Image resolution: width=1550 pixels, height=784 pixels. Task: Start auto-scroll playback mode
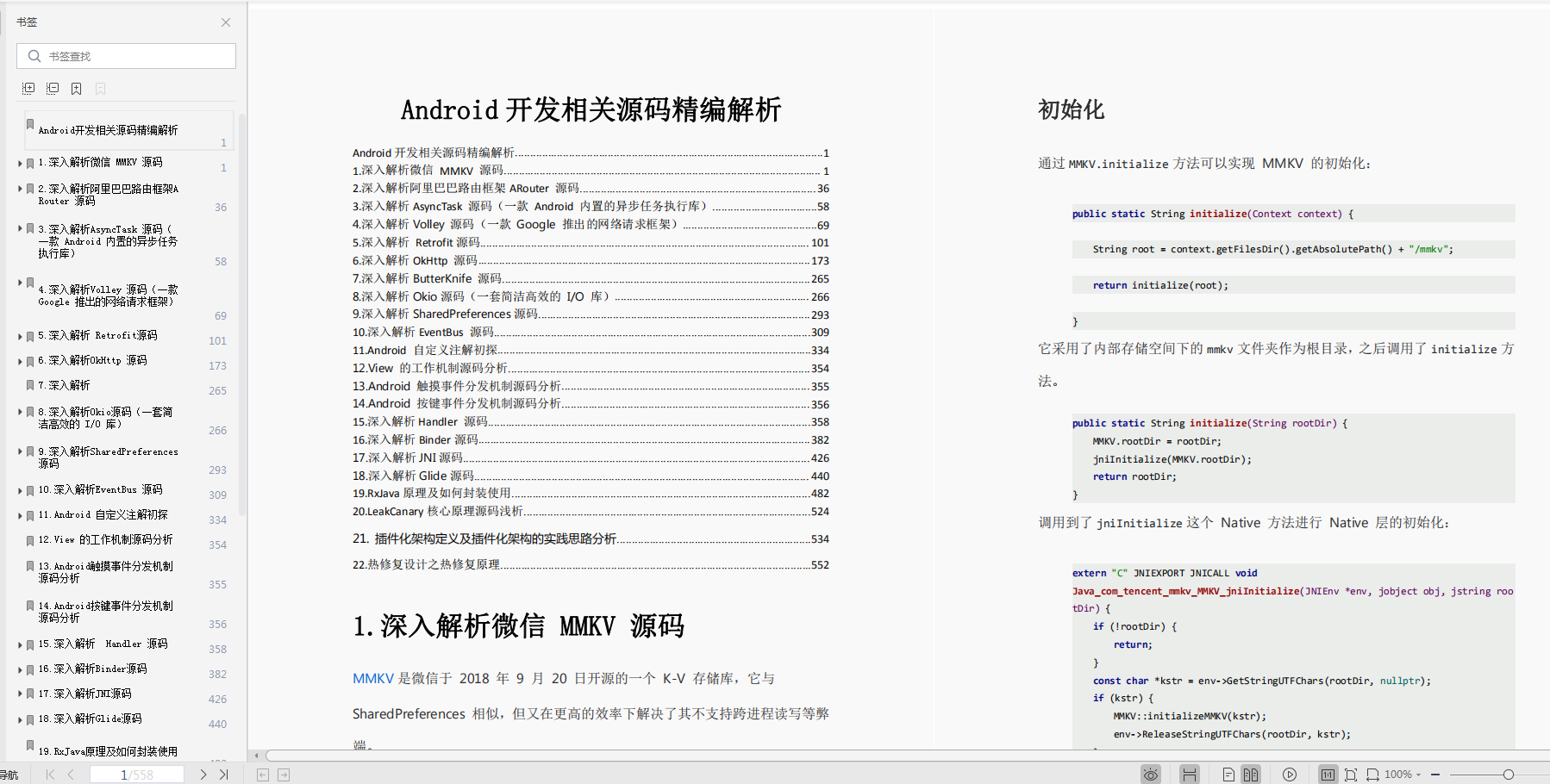point(1289,774)
